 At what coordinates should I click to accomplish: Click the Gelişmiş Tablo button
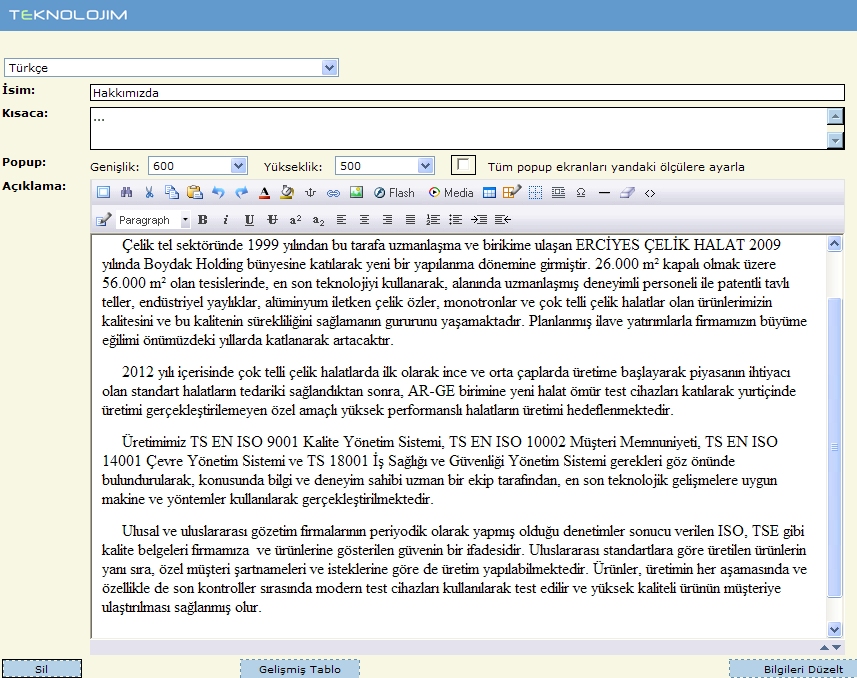[300, 669]
